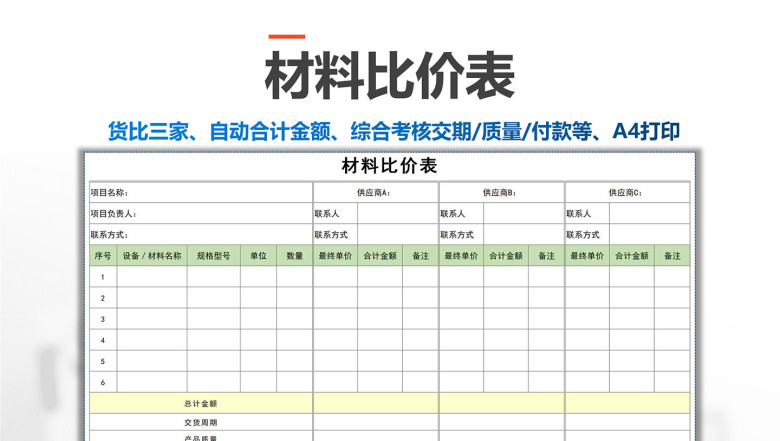780x441 pixels.
Task: Select the 数量 column header
Action: coord(295,256)
